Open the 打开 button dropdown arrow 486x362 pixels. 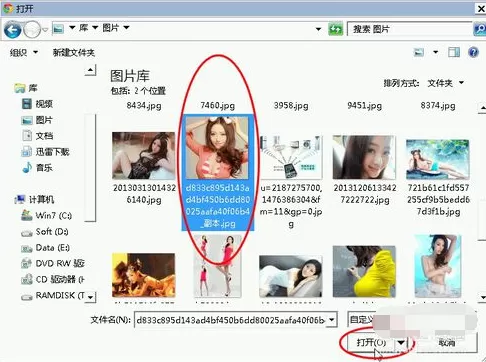401,342
